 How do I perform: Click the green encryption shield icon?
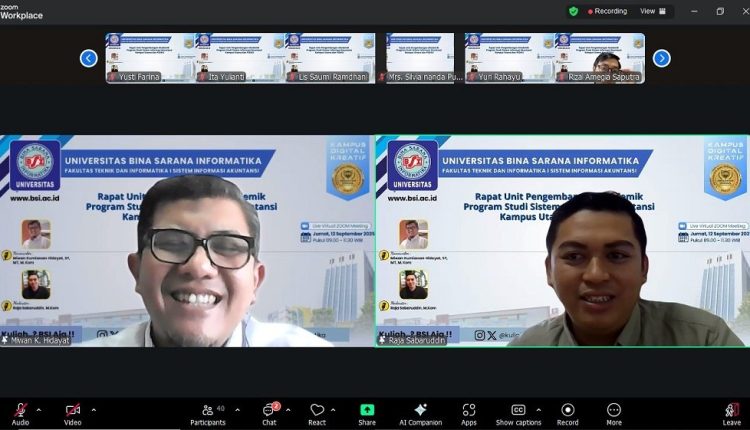coord(574,11)
